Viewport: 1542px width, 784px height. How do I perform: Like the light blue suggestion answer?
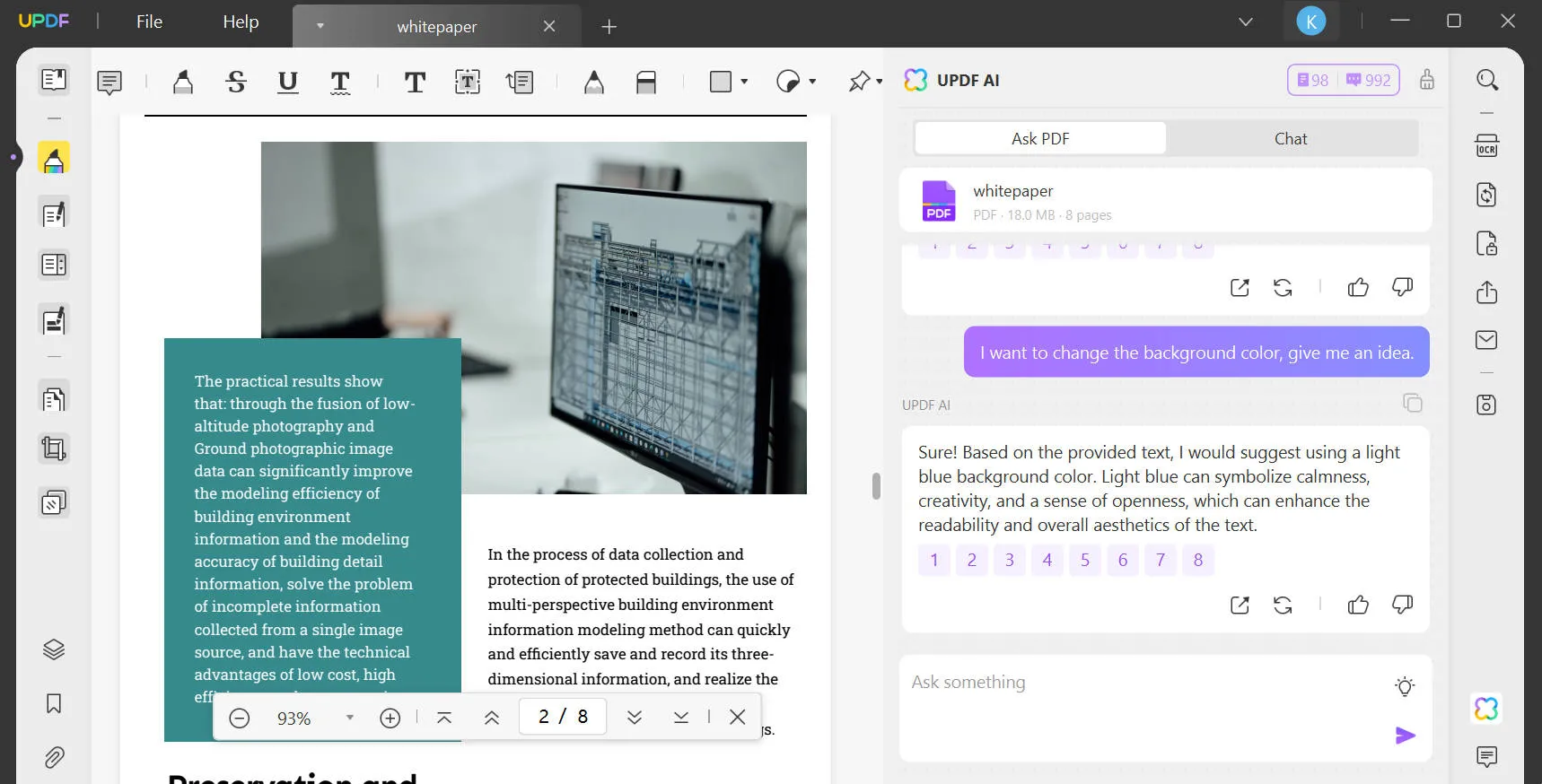[x=1358, y=605]
